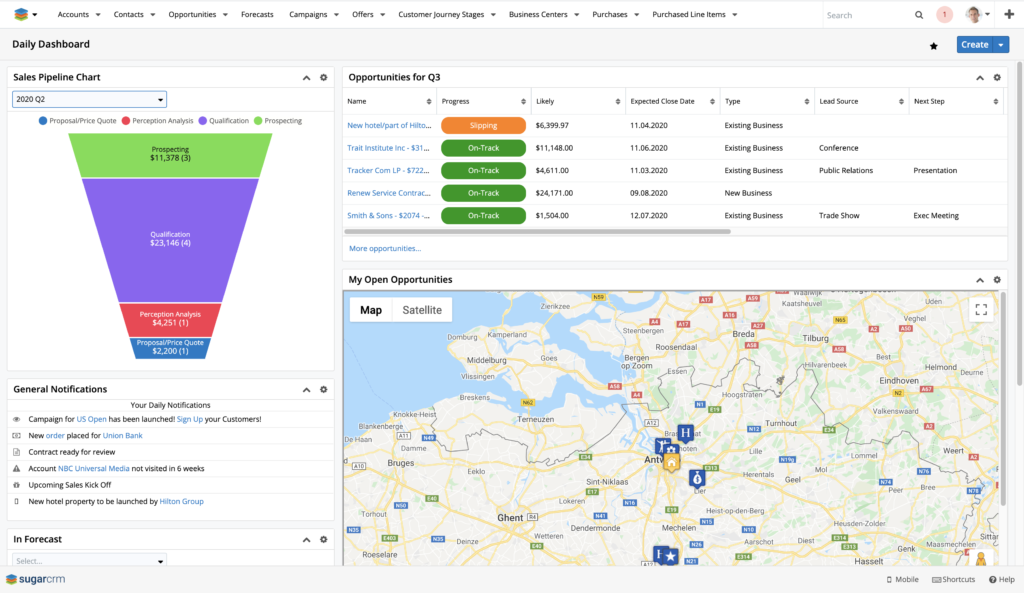Switch the map to Satellite view
This screenshot has height=593, width=1024.
(422, 310)
